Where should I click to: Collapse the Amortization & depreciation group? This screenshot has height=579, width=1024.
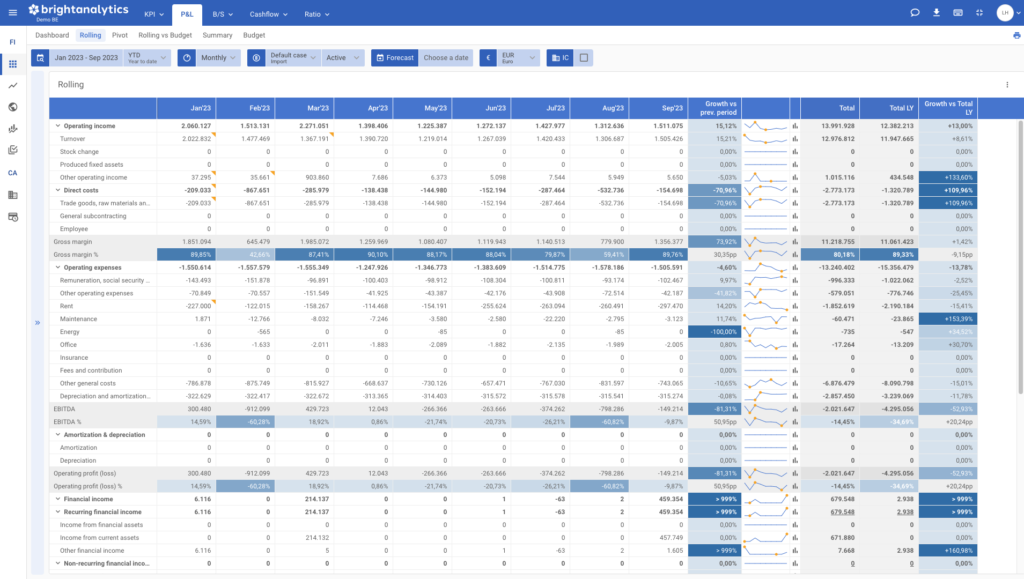point(57,435)
